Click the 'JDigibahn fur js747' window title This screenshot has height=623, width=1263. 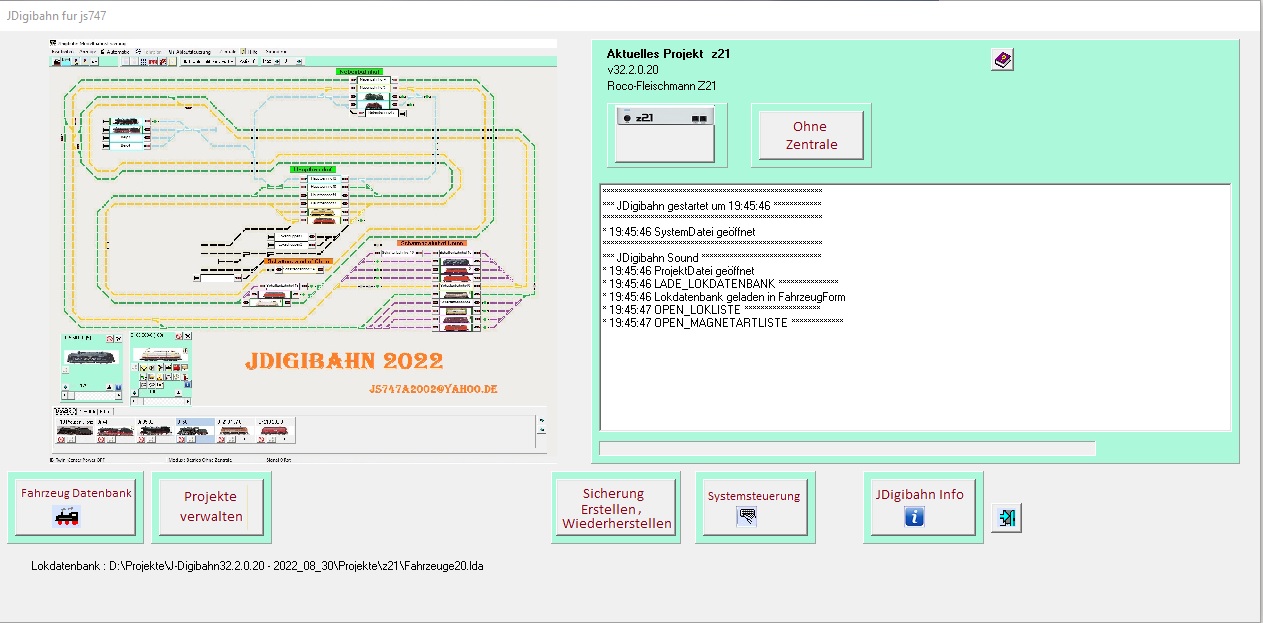tap(55, 17)
